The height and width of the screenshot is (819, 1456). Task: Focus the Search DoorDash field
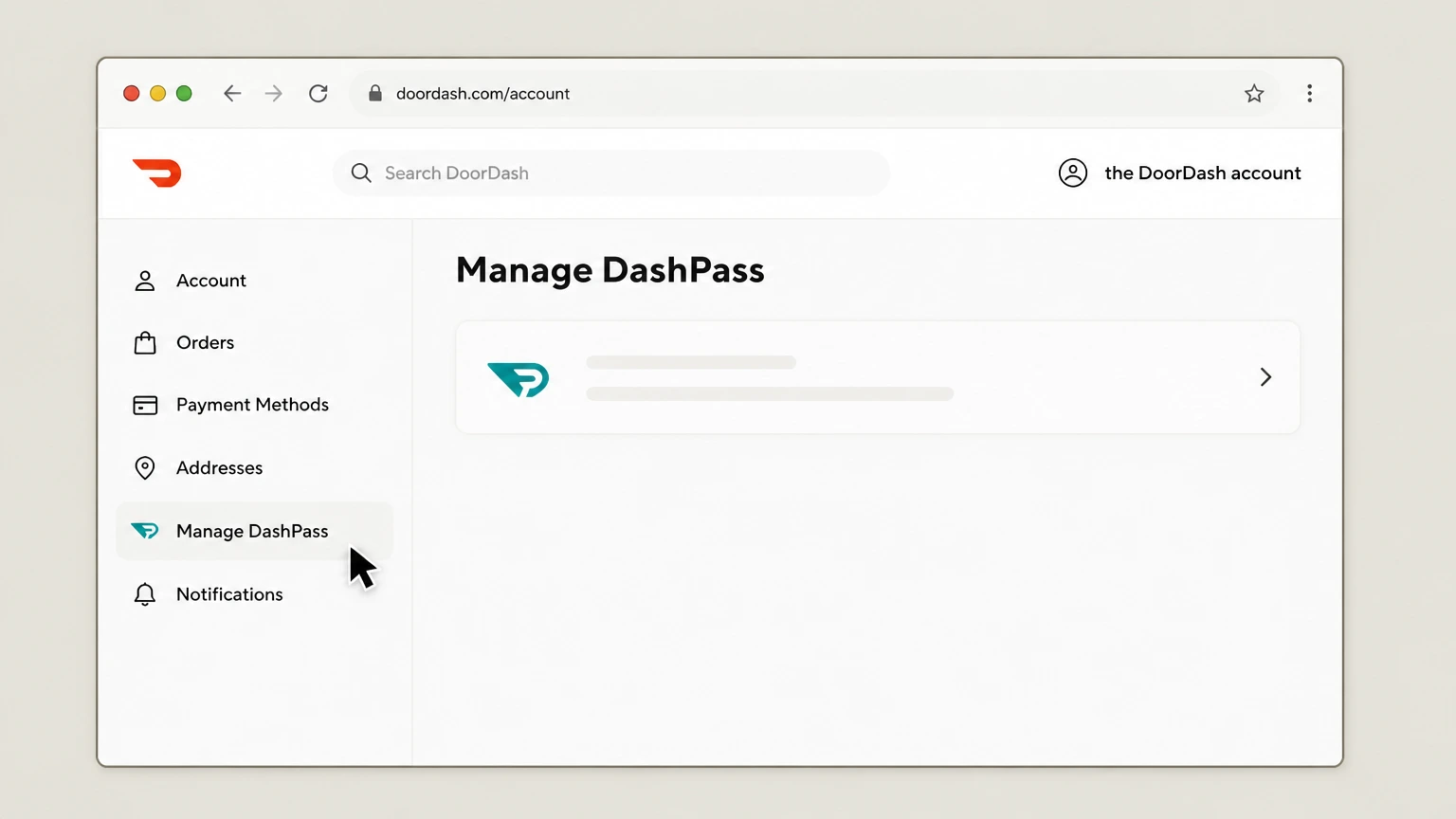pyautogui.click(x=611, y=173)
